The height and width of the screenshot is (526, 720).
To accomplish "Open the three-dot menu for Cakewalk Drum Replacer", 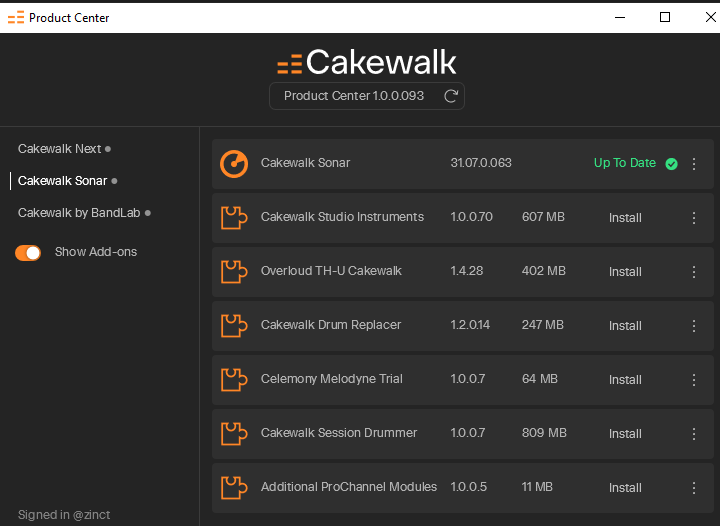I will click(x=694, y=325).
